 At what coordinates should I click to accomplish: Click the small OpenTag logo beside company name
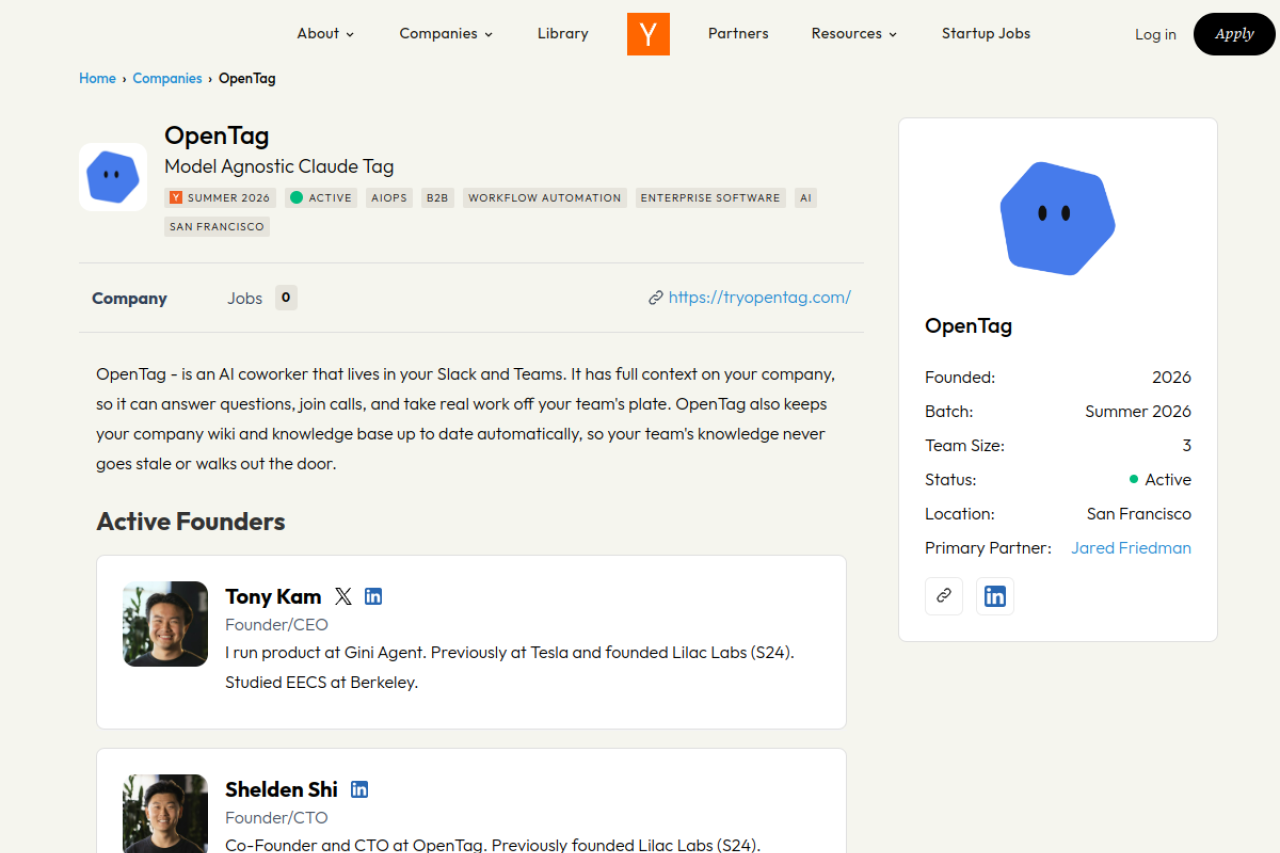coord(113,177)
